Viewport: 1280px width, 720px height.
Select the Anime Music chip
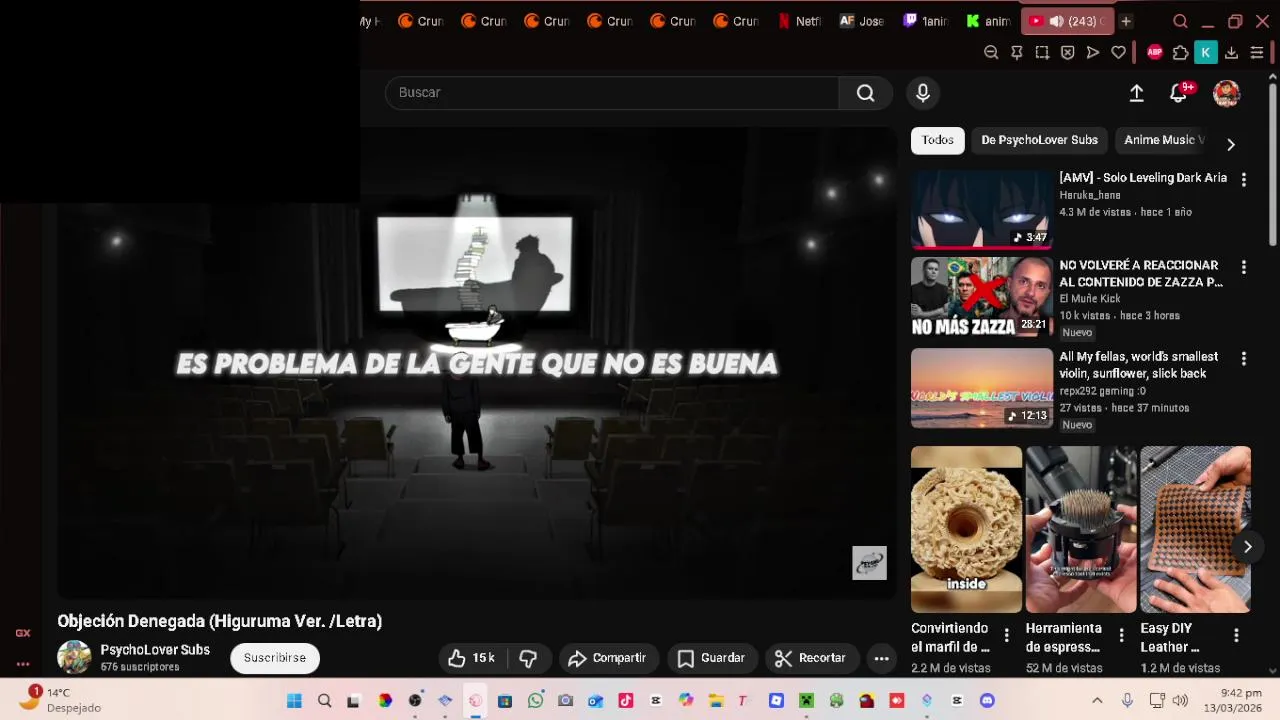click(x=1164, y=140)
